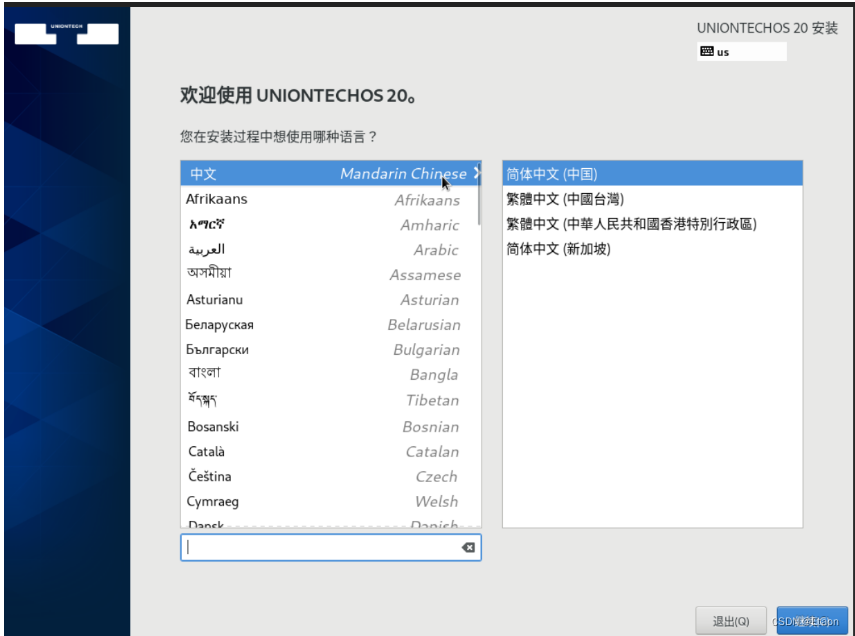Viewport: 855px width, 636px height.
Task: Open the us keyboard layout indicator
Action: (742, 52)
